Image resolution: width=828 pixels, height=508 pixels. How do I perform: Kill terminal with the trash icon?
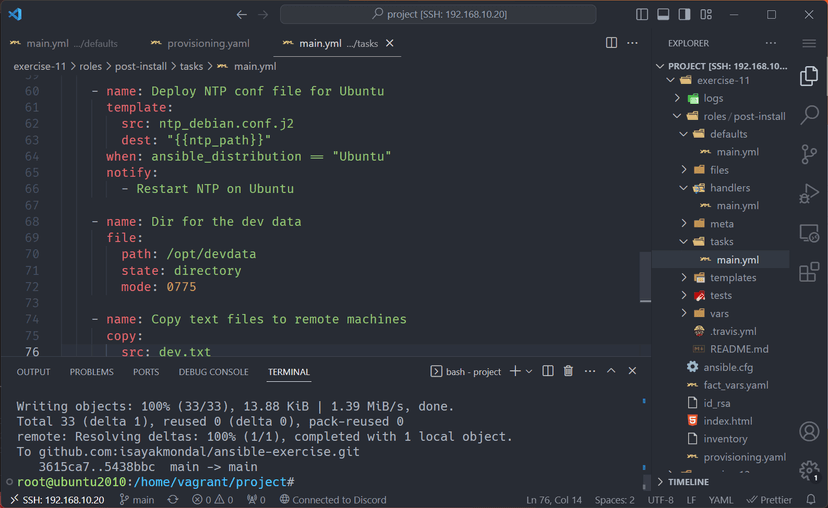[568, 371]
